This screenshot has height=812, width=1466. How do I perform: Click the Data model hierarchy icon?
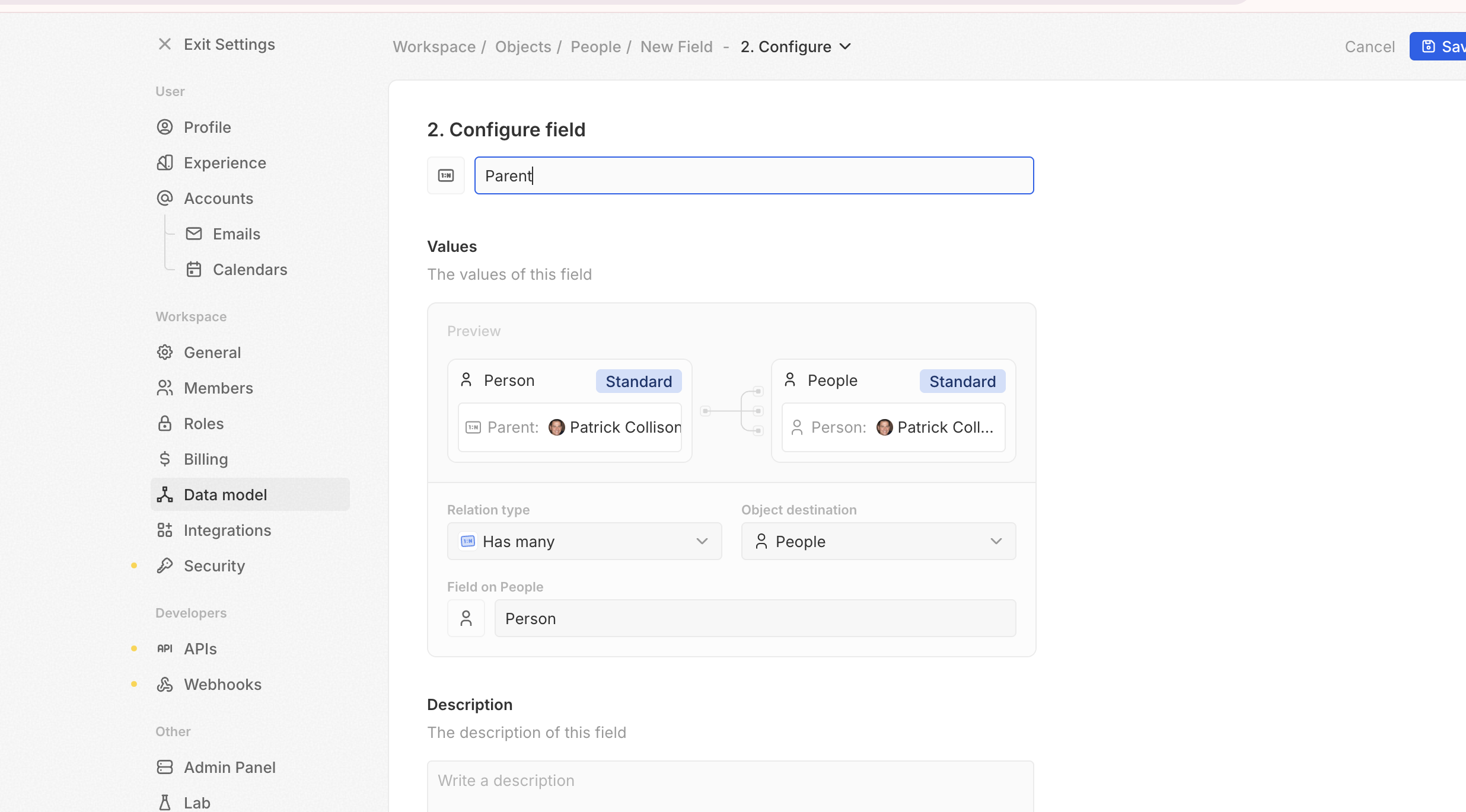[x=165, y=495]
